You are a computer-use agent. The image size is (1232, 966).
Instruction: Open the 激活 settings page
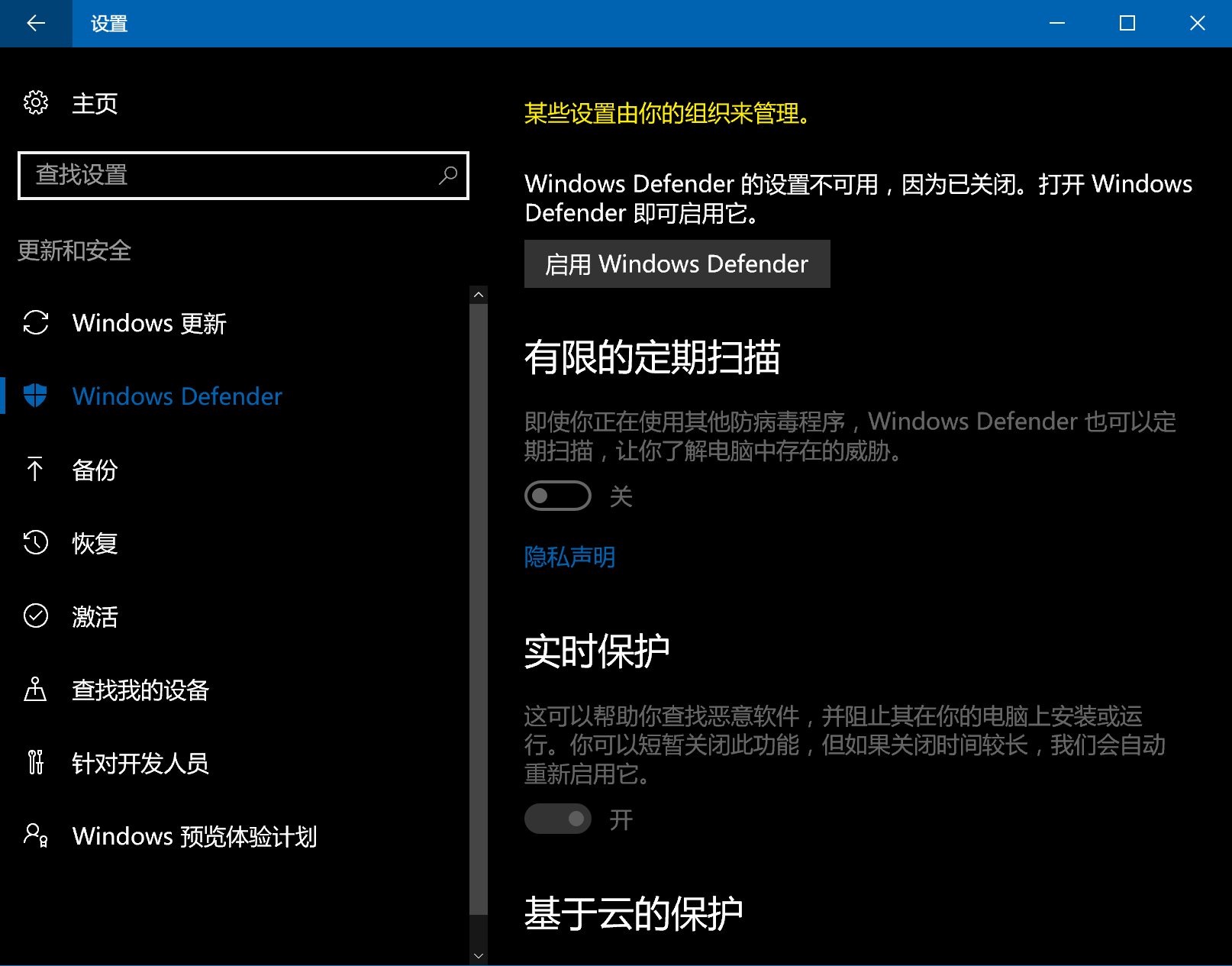95,615
